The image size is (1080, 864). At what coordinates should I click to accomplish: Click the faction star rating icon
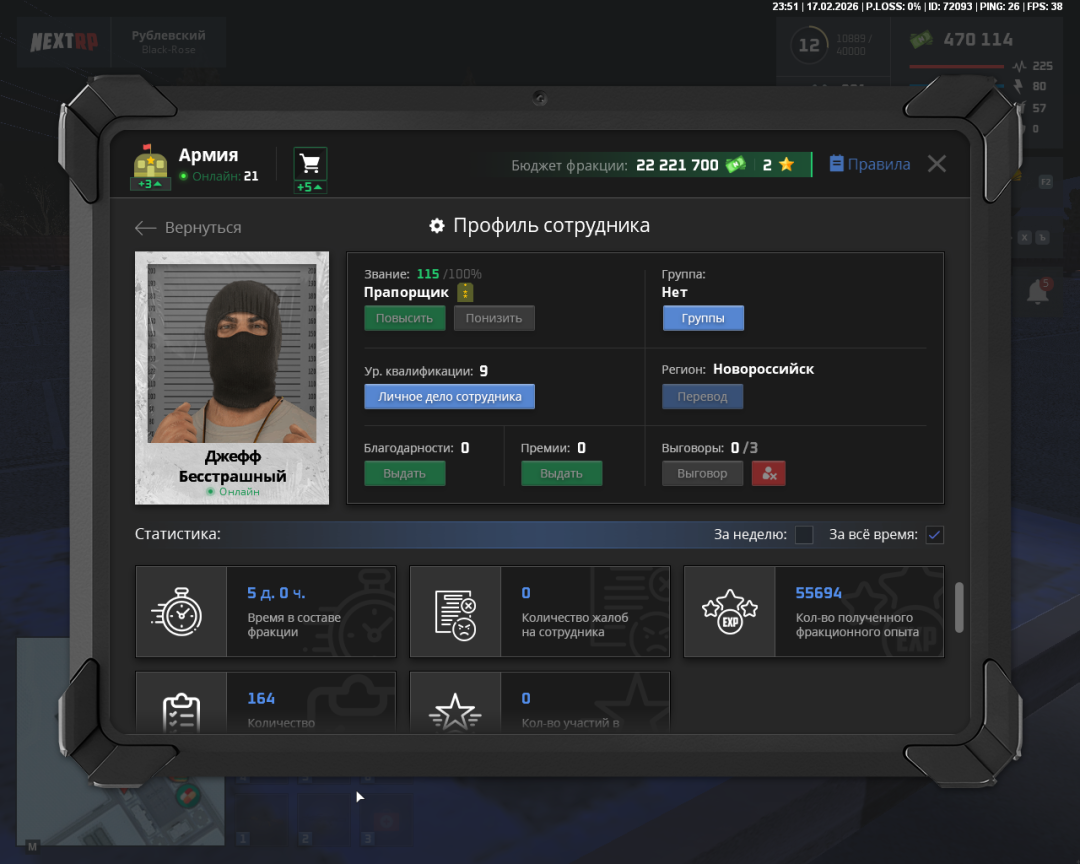[786, 165]
